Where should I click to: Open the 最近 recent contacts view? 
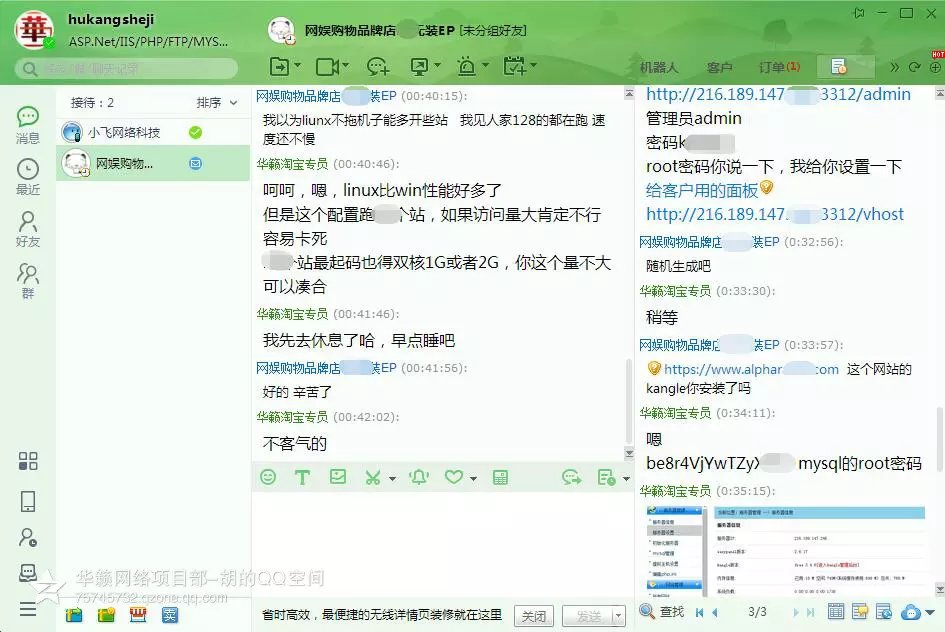[28, 177]
